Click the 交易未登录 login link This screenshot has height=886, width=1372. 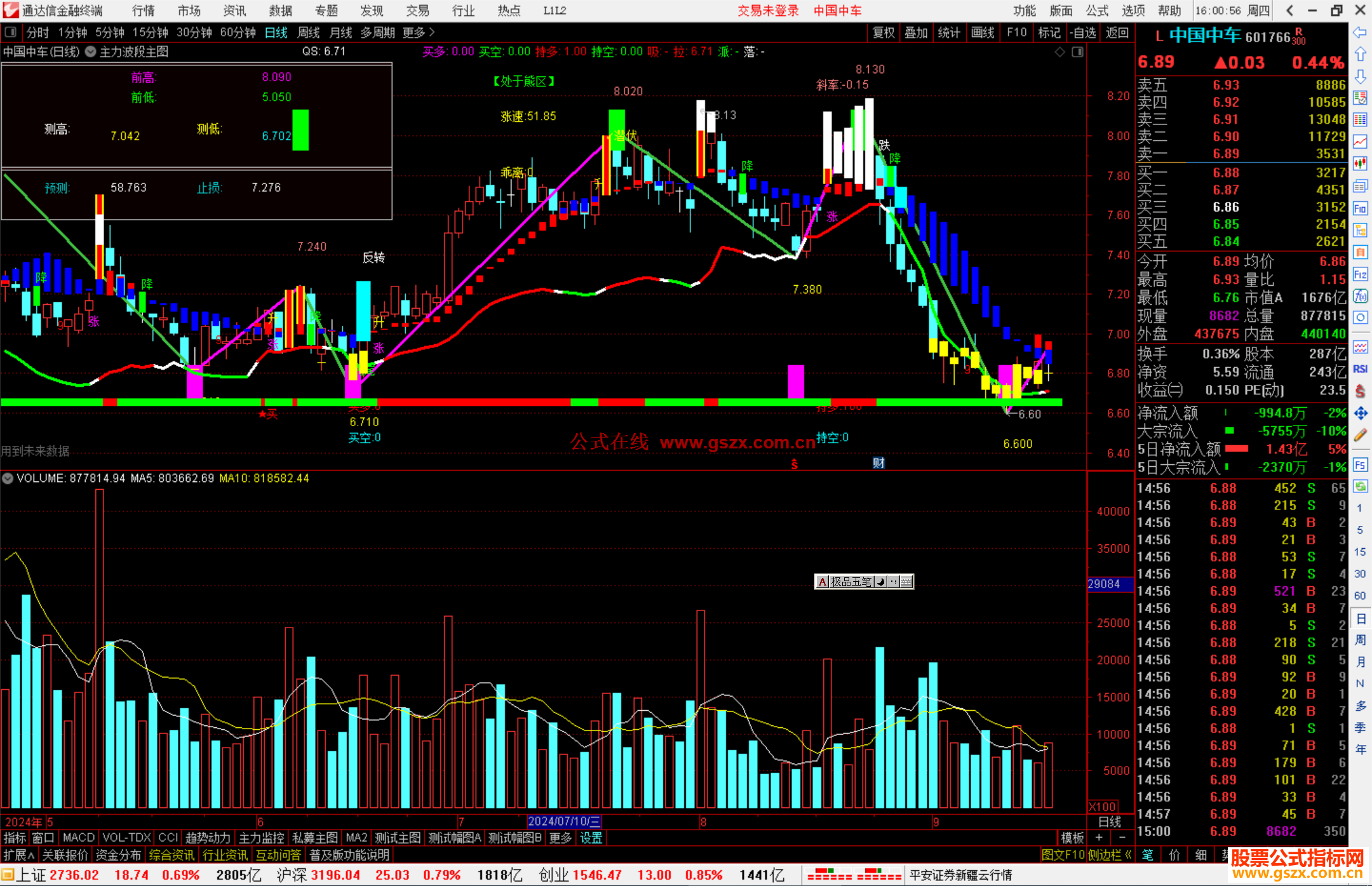[768, 11]
